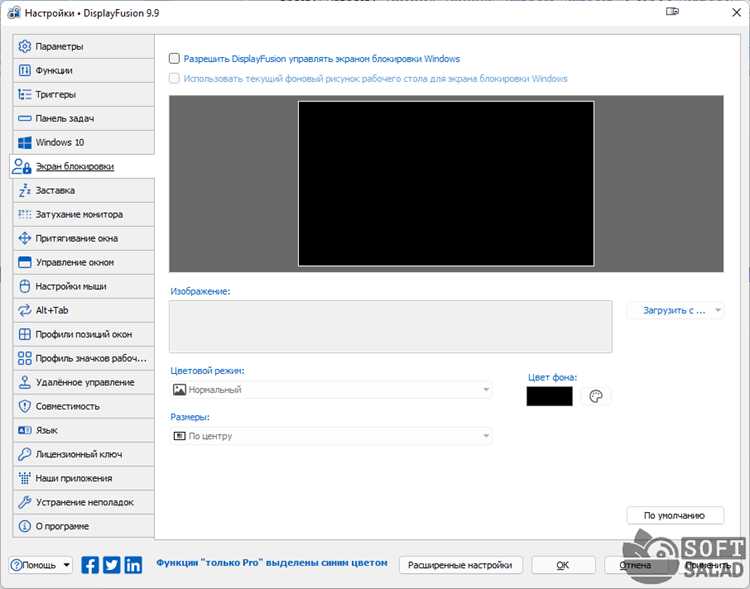Click the Заставка sleep icon
The height and width of the screenshot is (589, 750).
tap(24, 190)
